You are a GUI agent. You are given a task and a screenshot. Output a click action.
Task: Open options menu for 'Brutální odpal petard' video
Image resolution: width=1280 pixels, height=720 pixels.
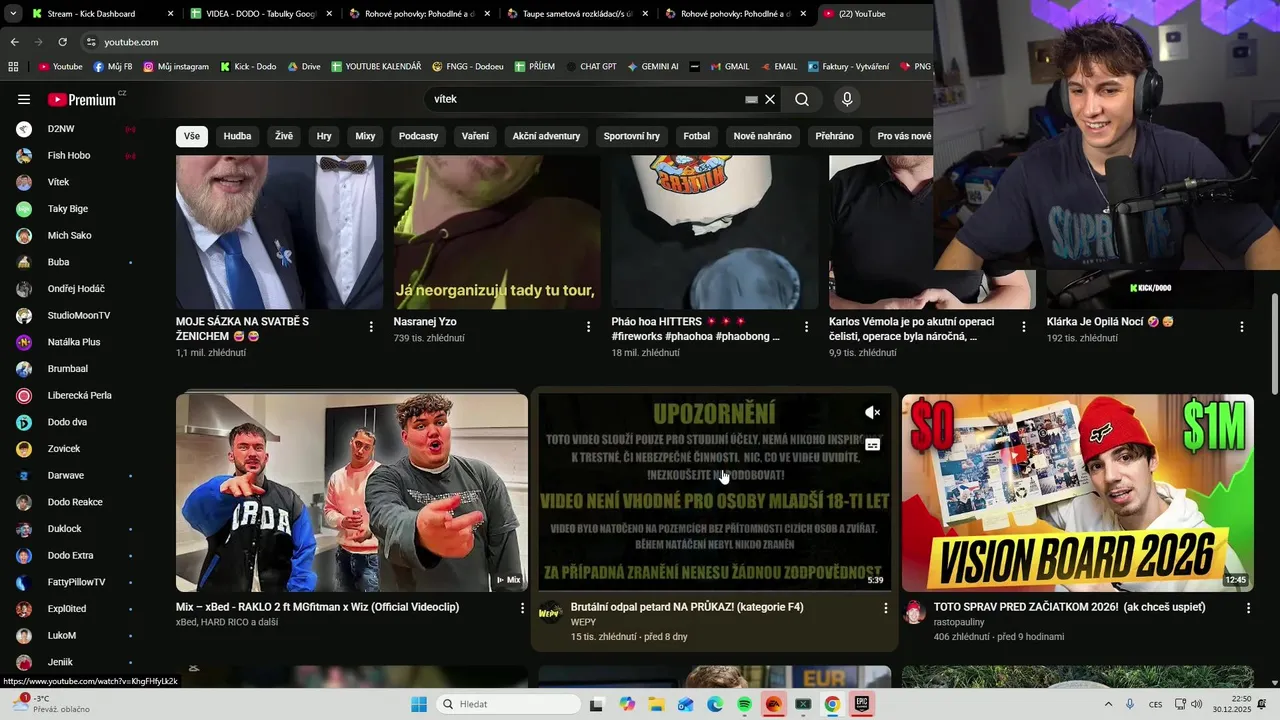[x=885, y=608]
